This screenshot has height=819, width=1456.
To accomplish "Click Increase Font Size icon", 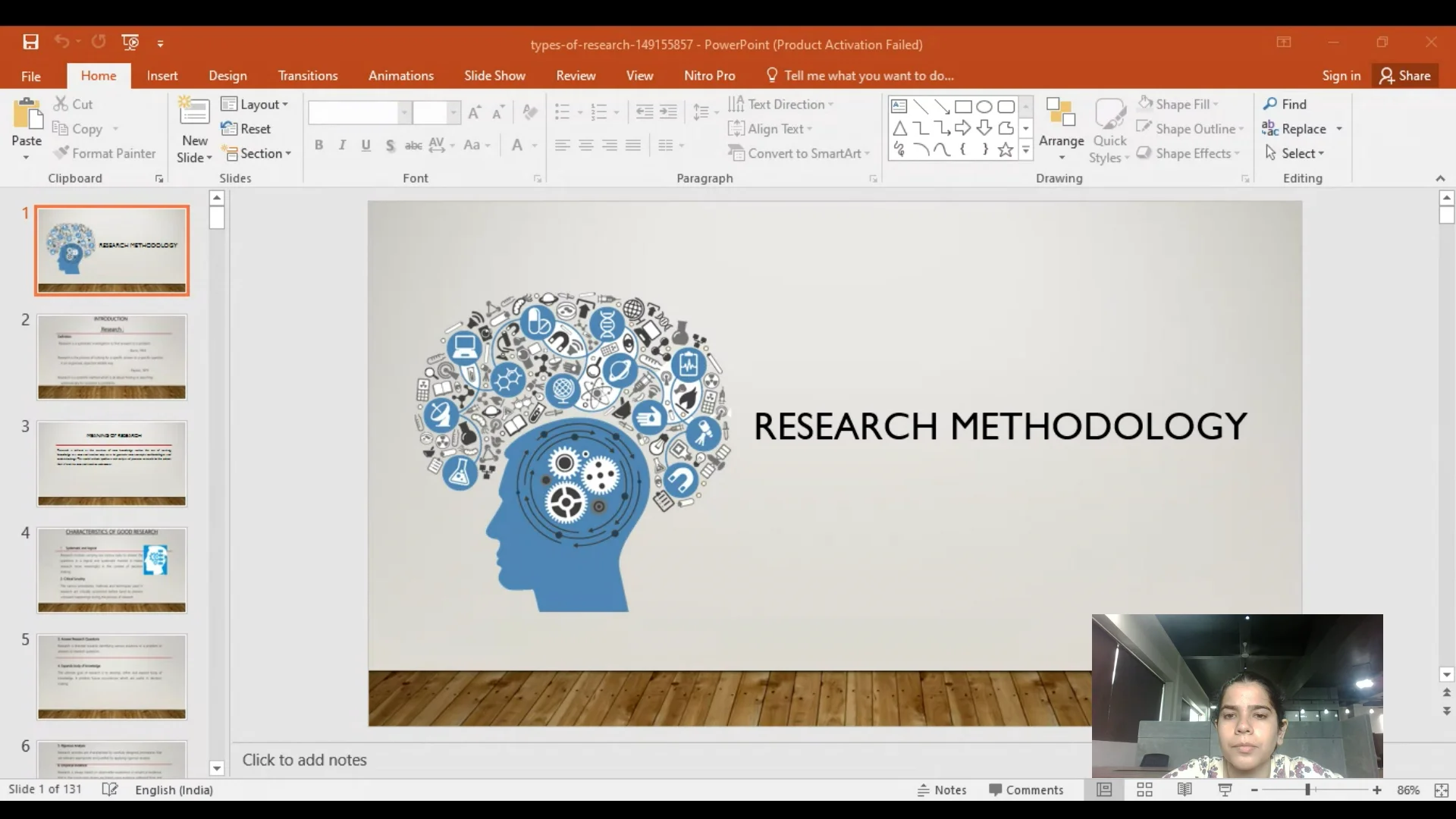I will 475,113.
